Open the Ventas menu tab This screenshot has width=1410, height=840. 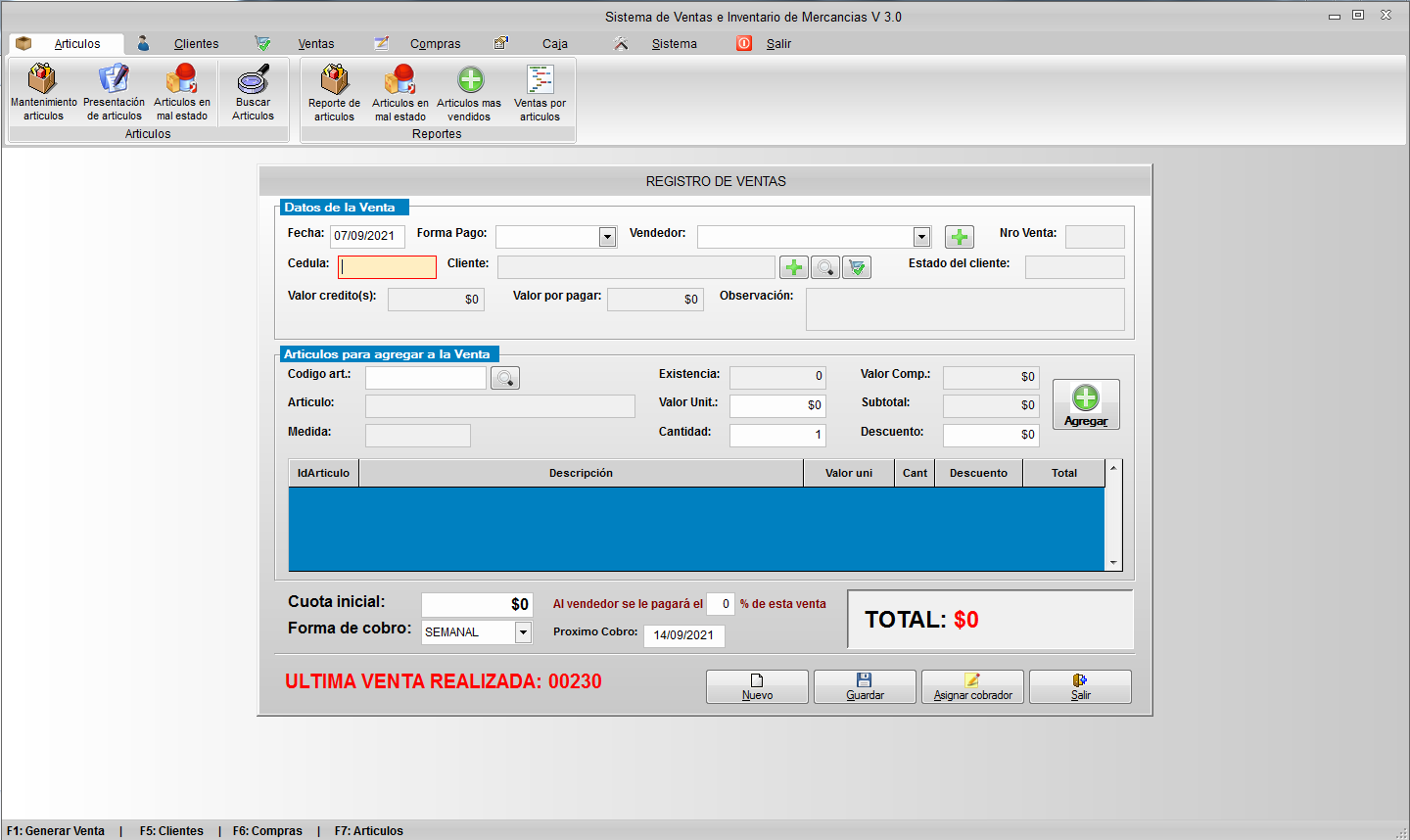pos(315,44)
